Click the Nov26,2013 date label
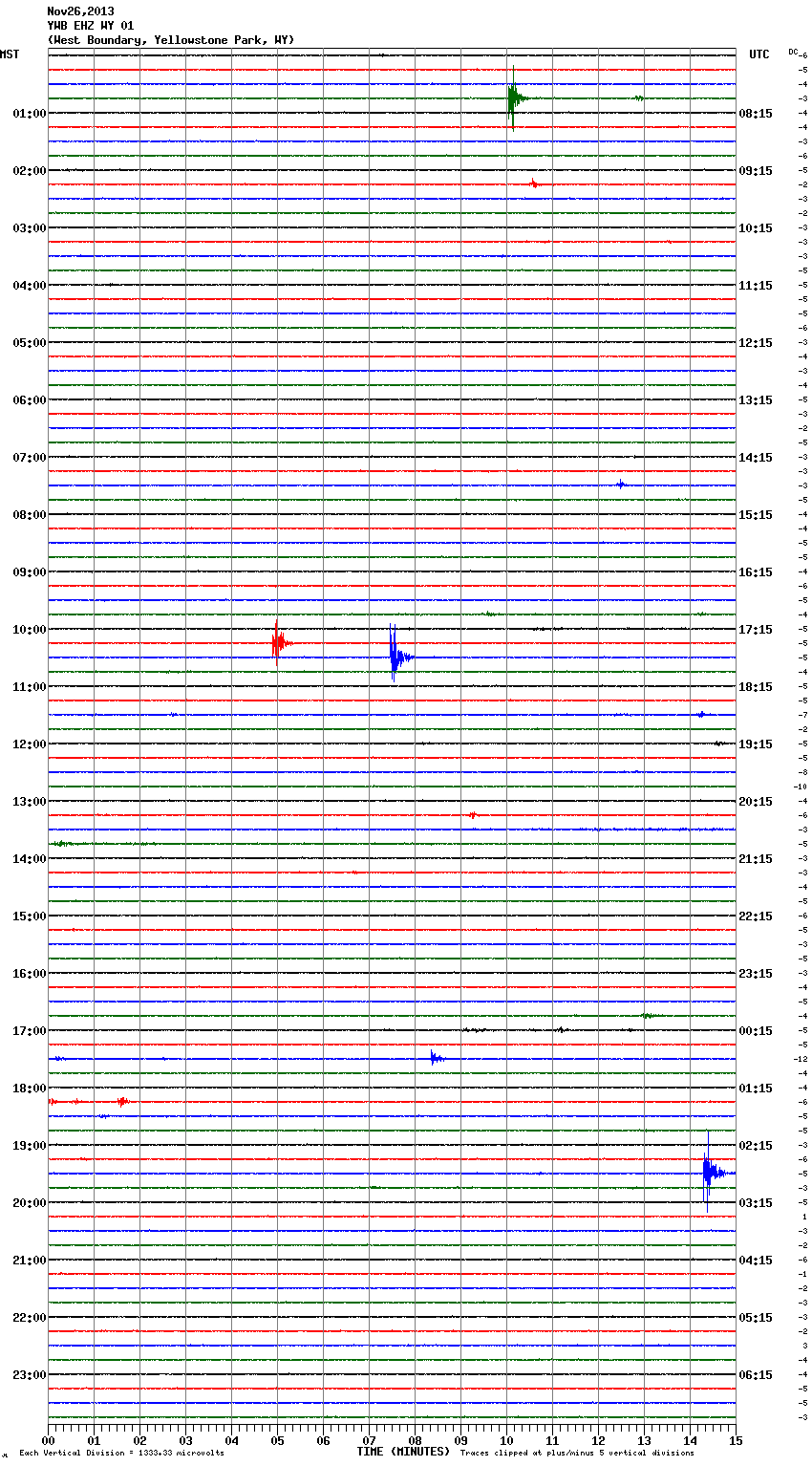Screen dimensions: 812x1466 [x=80, y=11]
